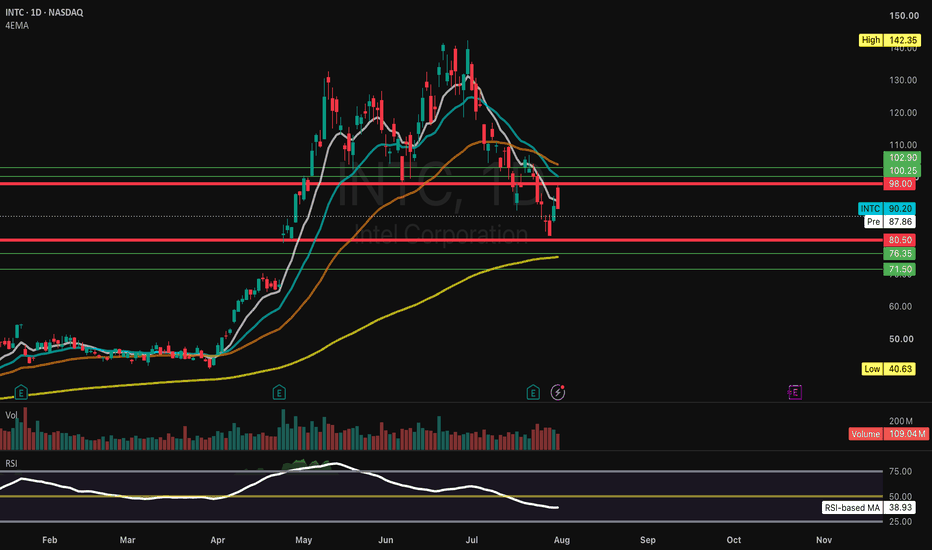Image resolution: width=932 pixels, height=550 pixels.
Task: Click the 80.50 red level label
Action: coord(899,240)
